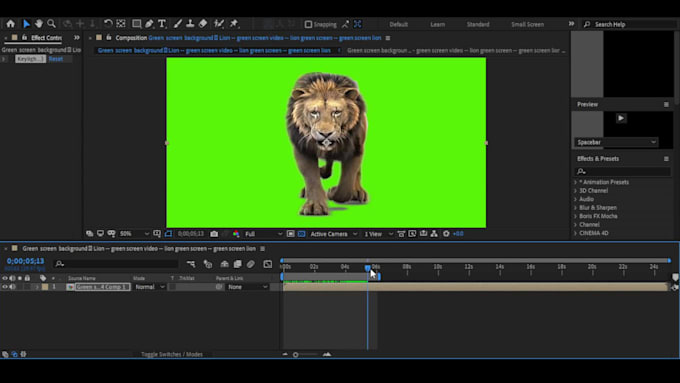Click the composition mini-flowchart icon in timeline
Image resolution: width=680 pixels, height=383 pixels.
pyautogui.click(x=191, y=264)
